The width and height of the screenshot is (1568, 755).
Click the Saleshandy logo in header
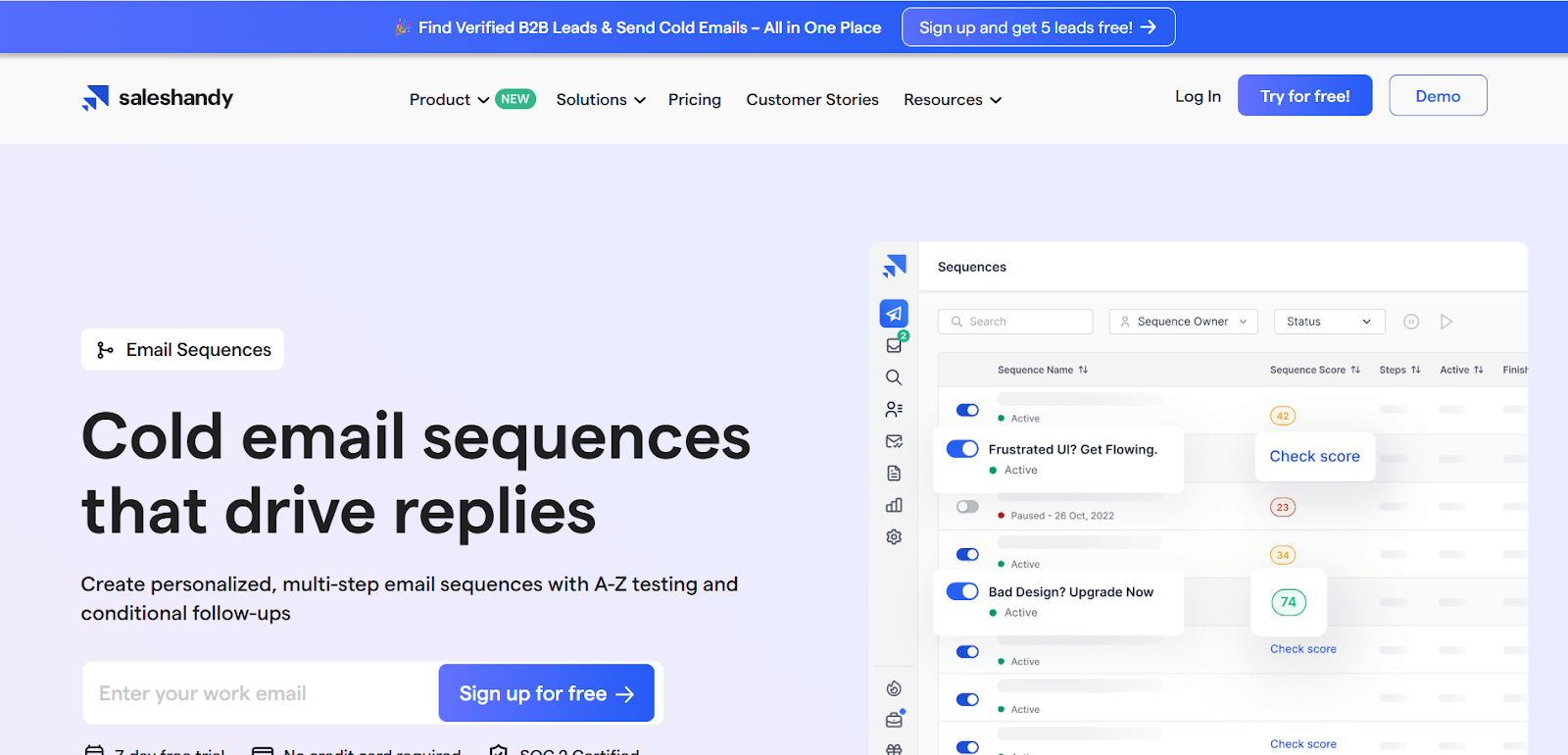click(x=158, y=98)
